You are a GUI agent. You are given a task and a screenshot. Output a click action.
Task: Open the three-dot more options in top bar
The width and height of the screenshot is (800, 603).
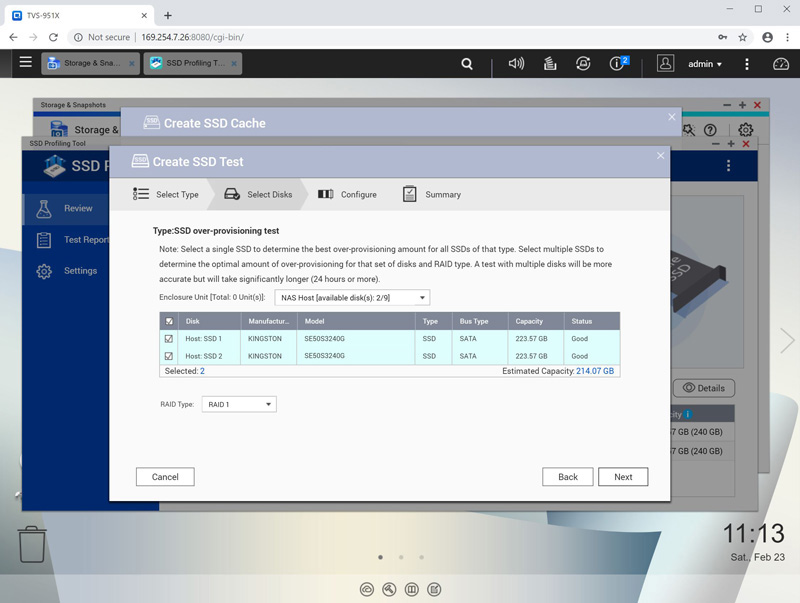(x=747, y=64)
